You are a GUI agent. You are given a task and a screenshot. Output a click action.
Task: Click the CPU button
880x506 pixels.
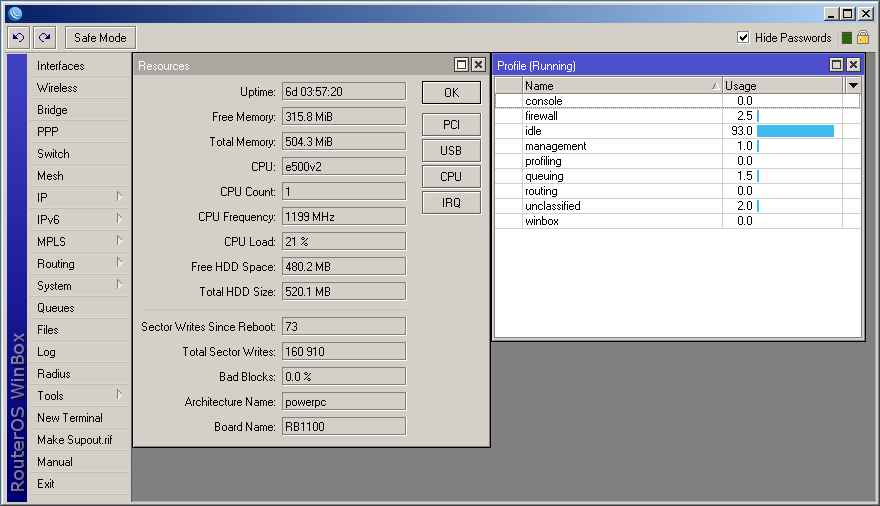[x=451, y=176]
